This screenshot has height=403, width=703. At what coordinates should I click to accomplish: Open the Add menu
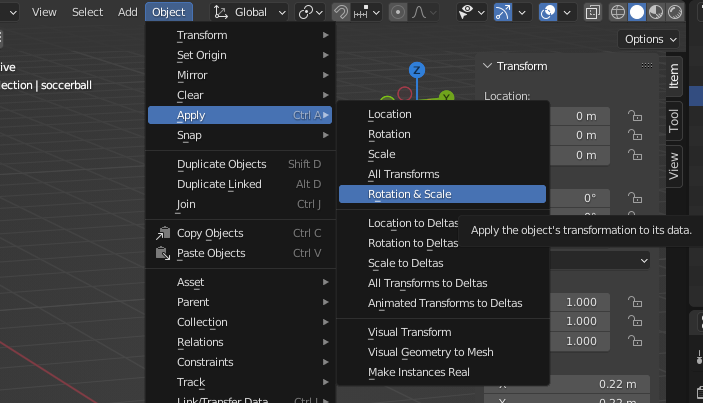pos(127,12)
